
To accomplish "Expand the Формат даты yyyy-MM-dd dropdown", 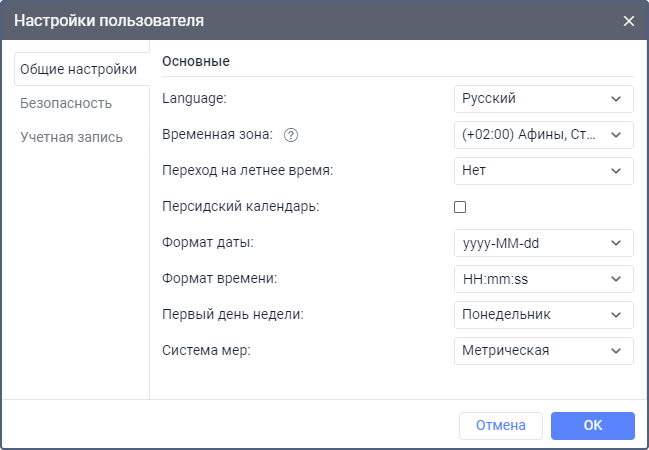I will click(x=543, y=243).
